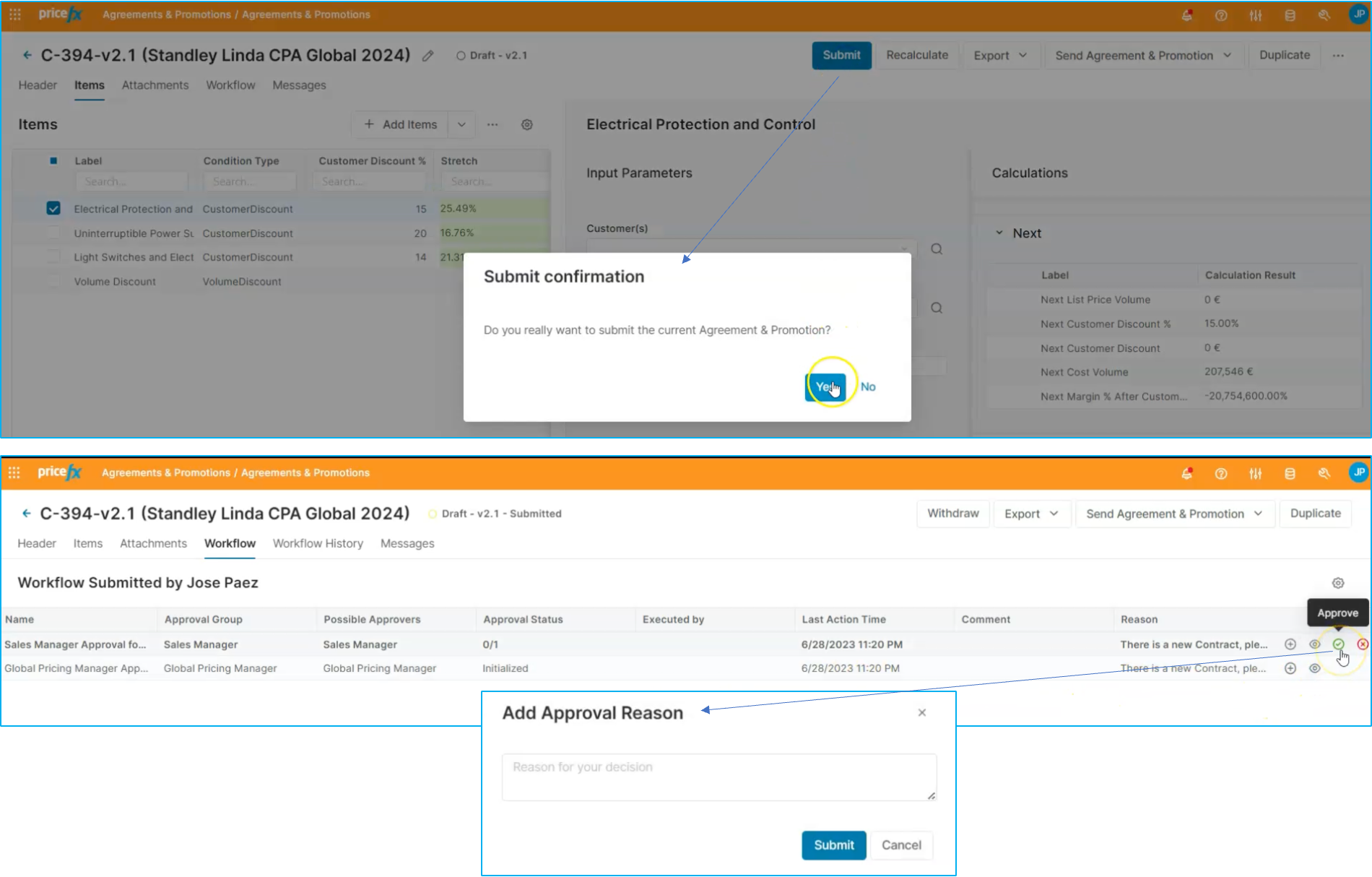Uncheck the Electrical Protection item checkbox
The height and width of the screenshot is (877, 1372).
(53, 209)
